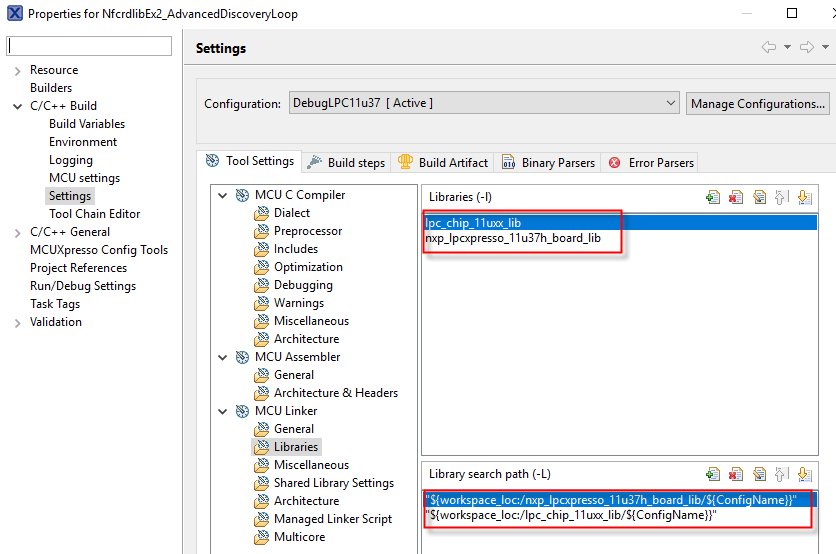The image size is (836, 554).
Task: Move path up in Library search path toolbar
Action: 782,474
